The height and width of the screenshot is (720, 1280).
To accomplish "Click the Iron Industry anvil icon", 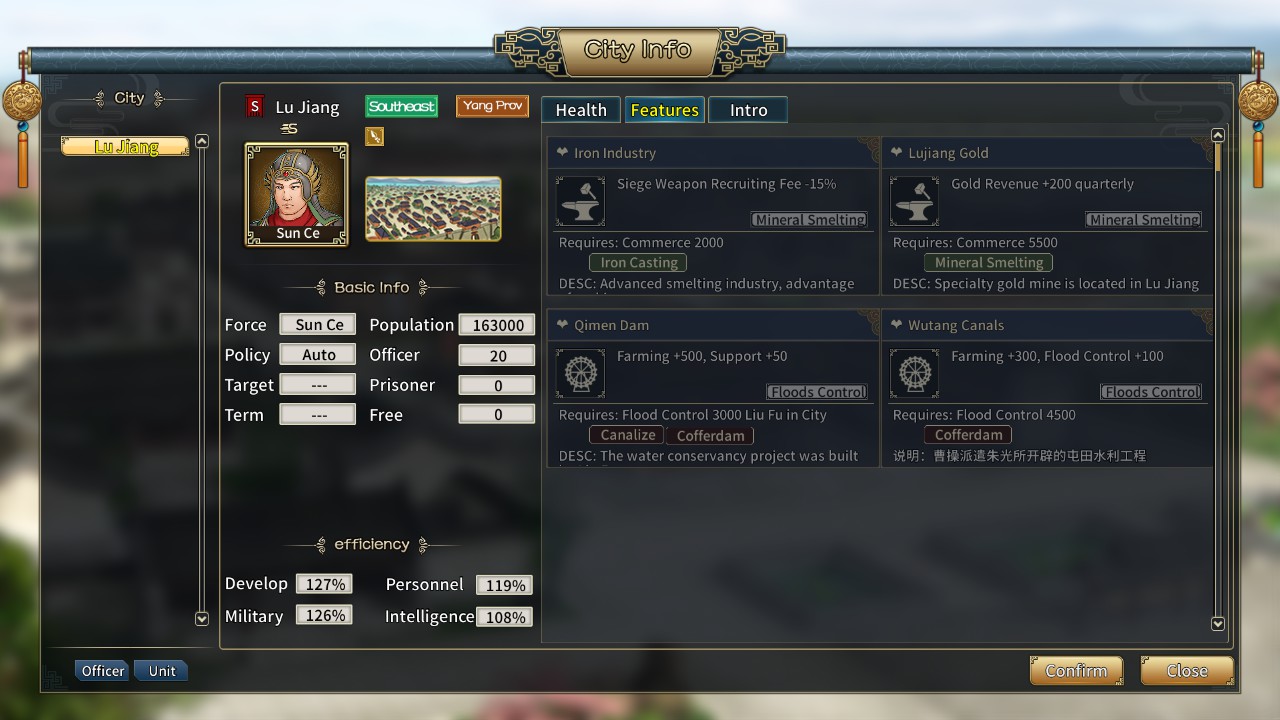I will tap(580, 201).
